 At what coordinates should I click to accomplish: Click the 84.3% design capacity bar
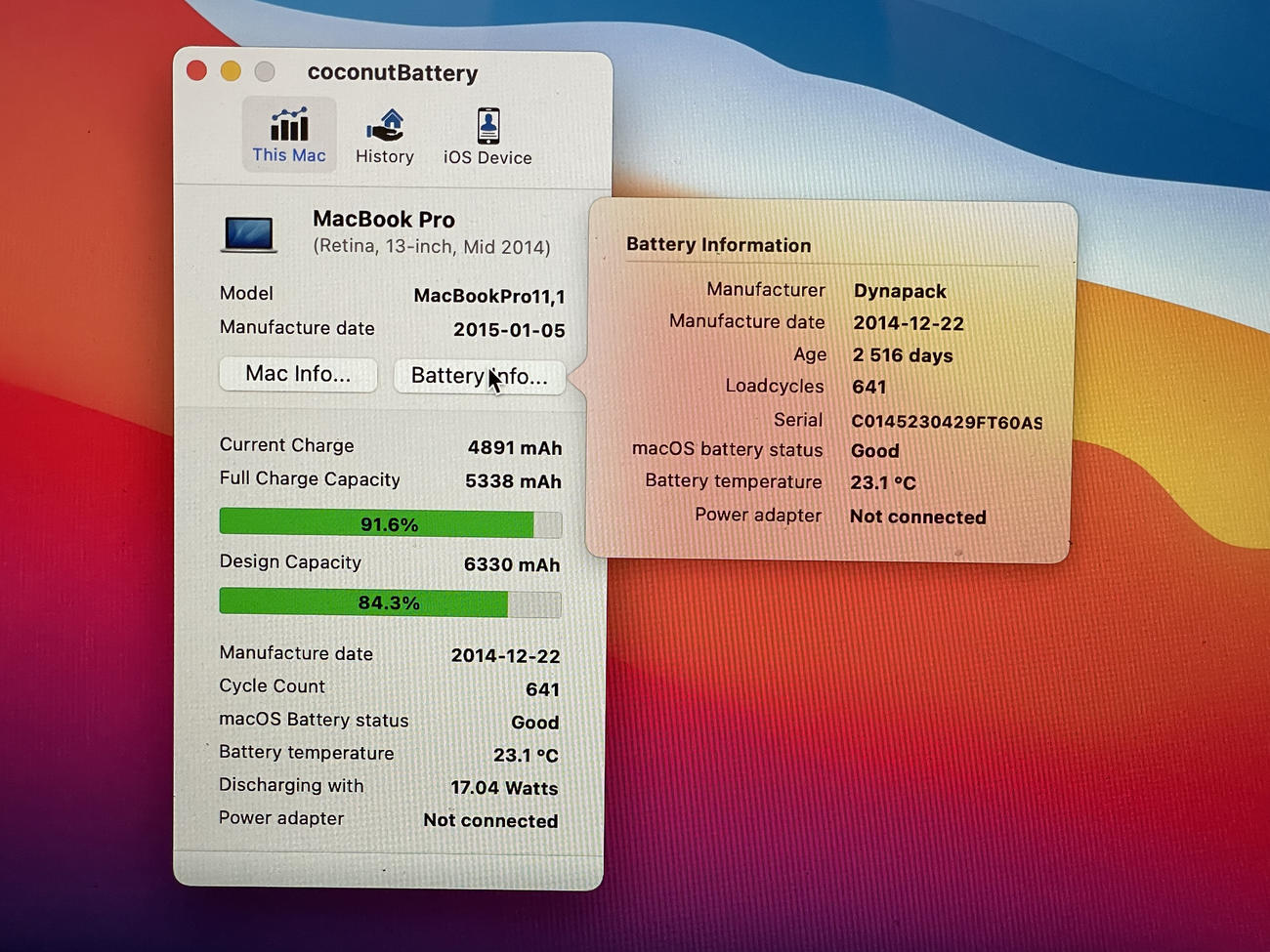coord(390,603)
